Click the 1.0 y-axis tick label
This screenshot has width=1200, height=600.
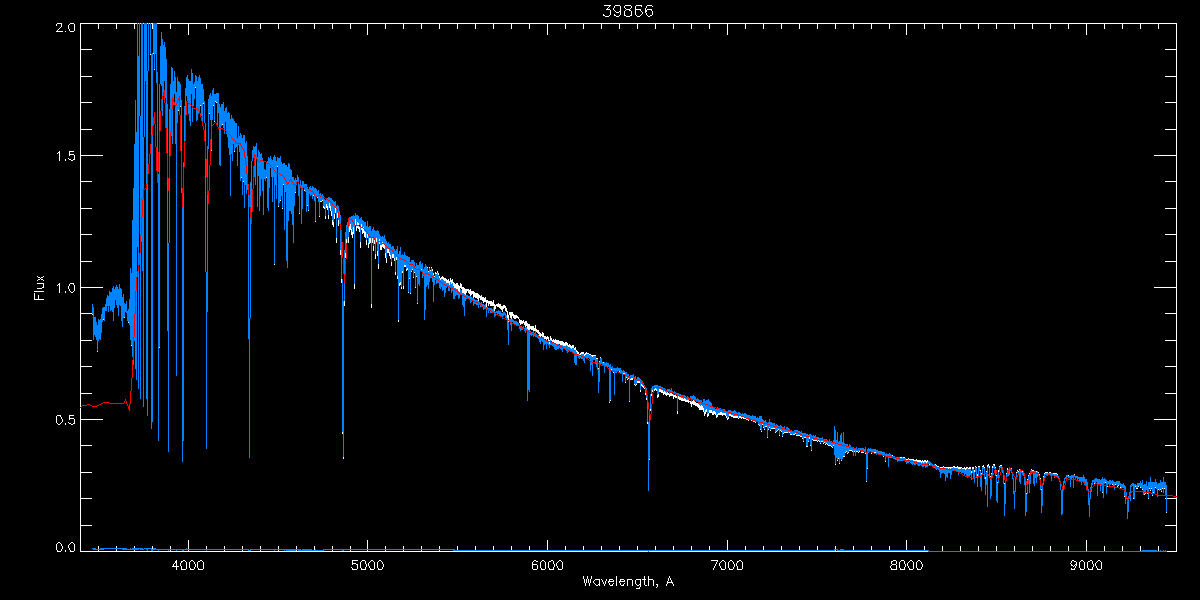pos(64,288)
